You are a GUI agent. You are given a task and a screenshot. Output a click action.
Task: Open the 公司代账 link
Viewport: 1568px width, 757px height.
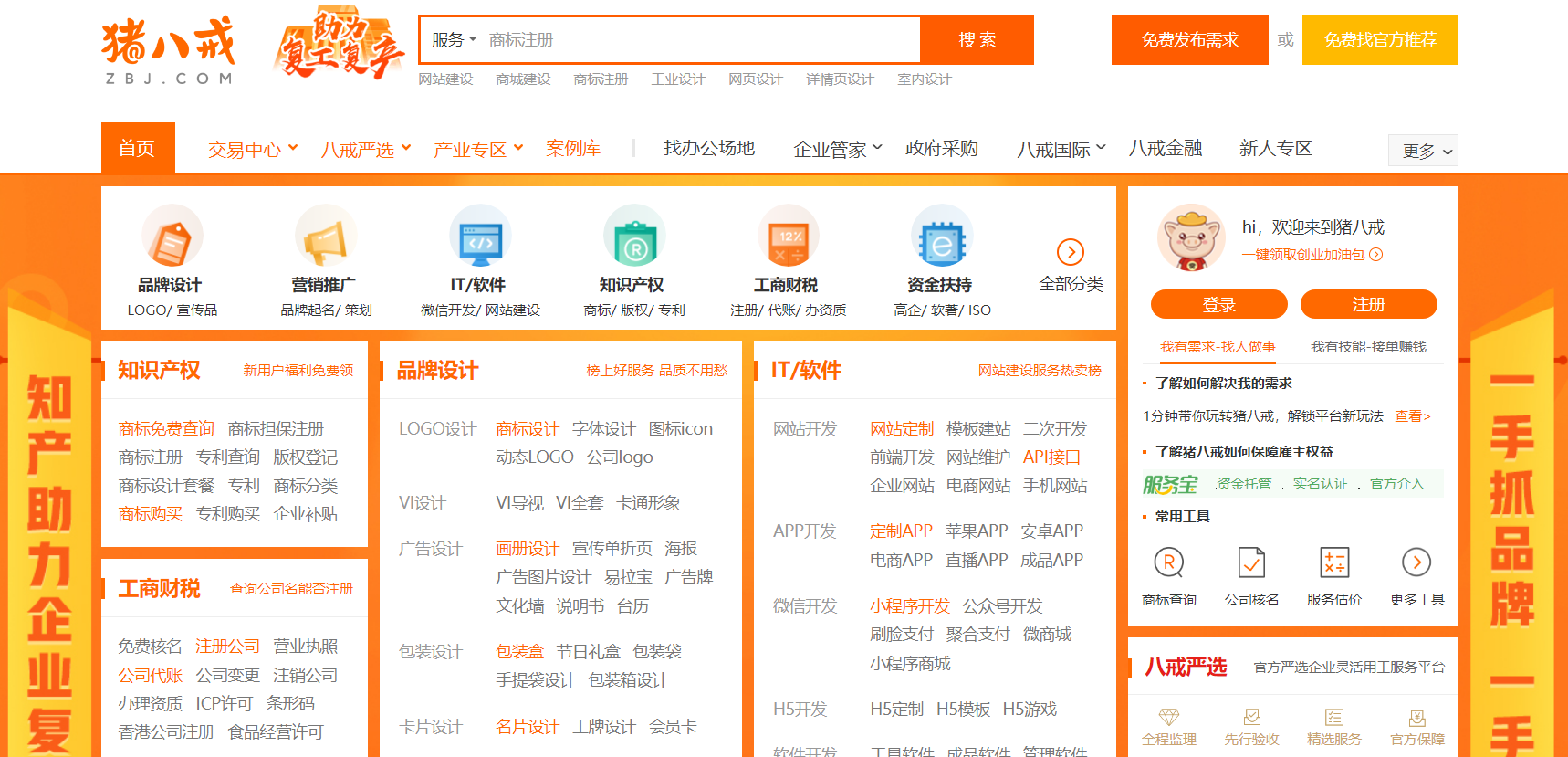point(151,676)
